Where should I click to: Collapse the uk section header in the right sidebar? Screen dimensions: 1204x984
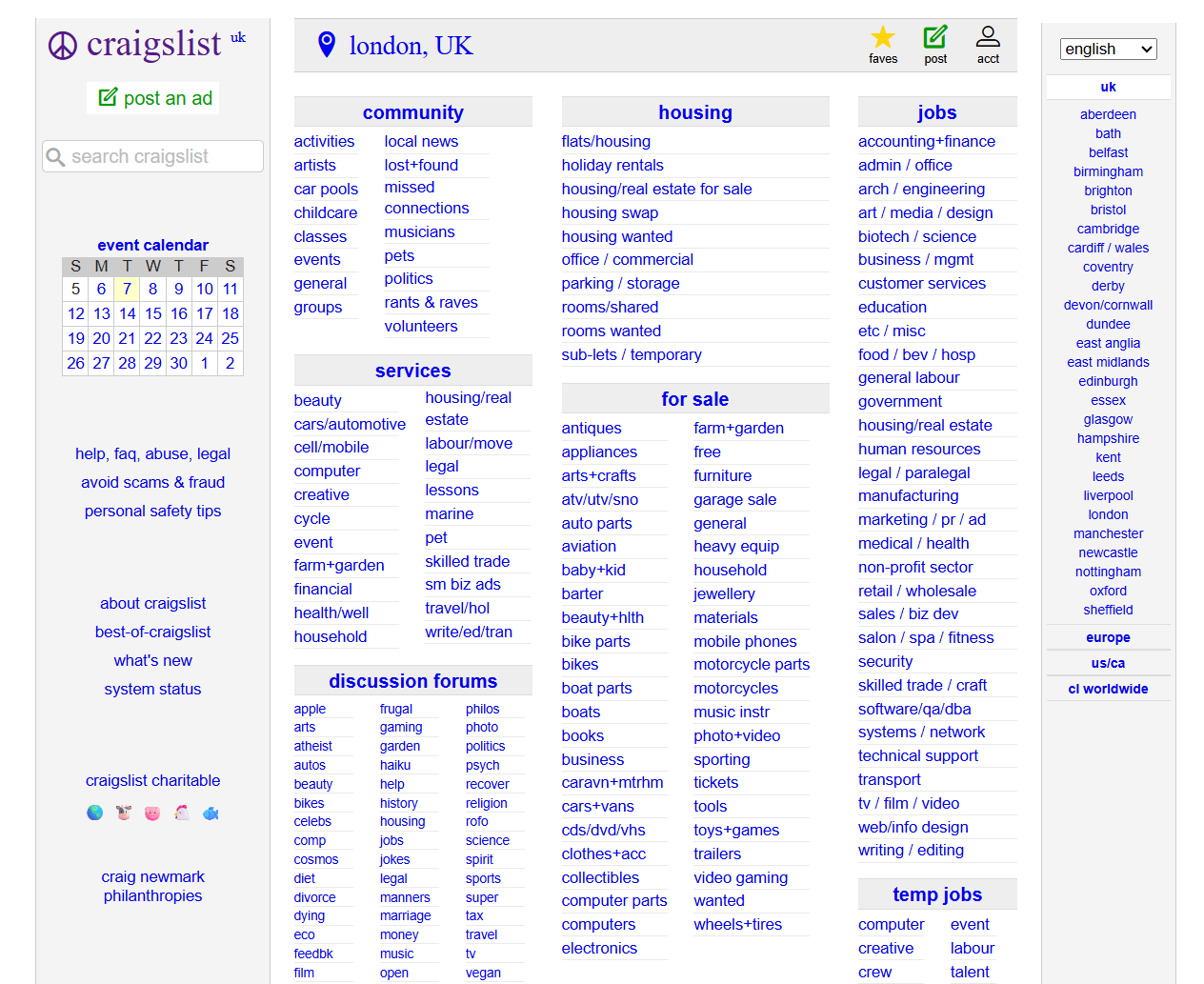tap(1108, 87)
